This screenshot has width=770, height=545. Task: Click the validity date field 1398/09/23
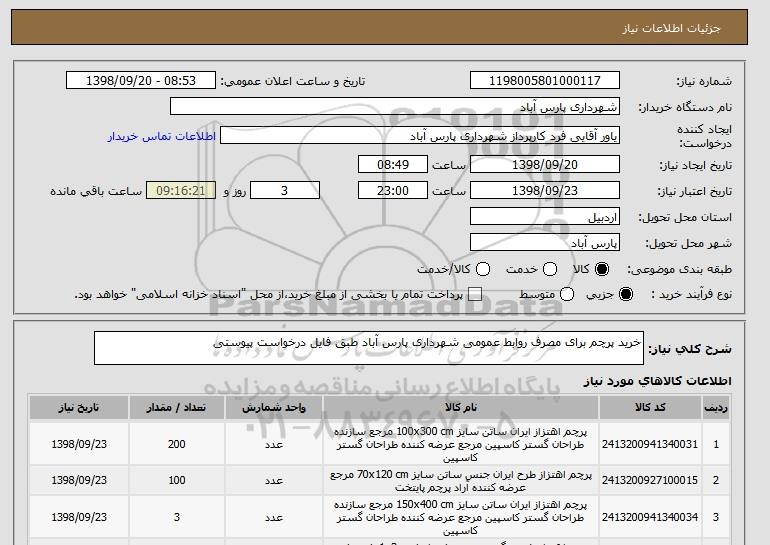click(545, 191)
